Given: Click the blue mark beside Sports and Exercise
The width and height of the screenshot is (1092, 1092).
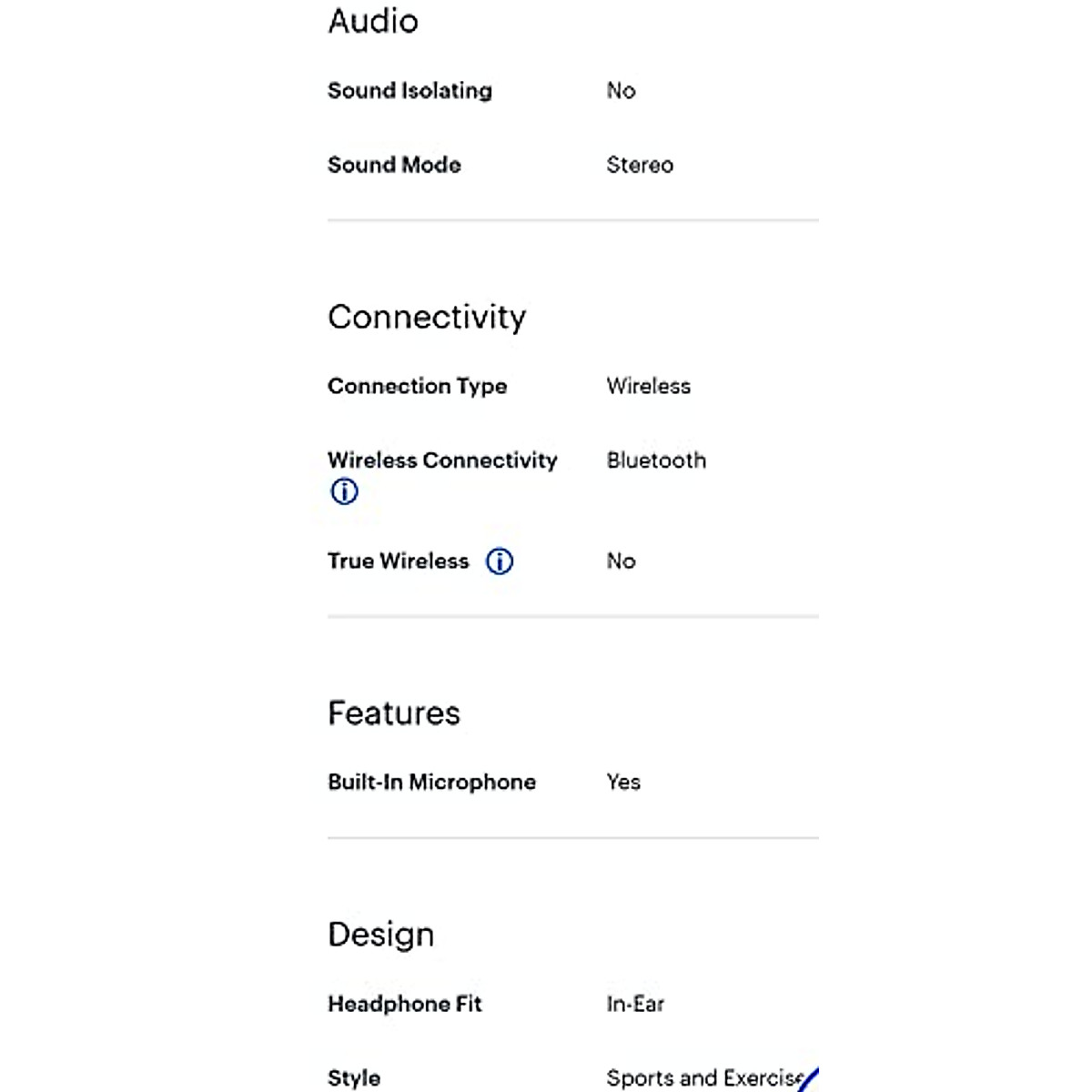Looking at the screenshot, I should pos(809,1079).
